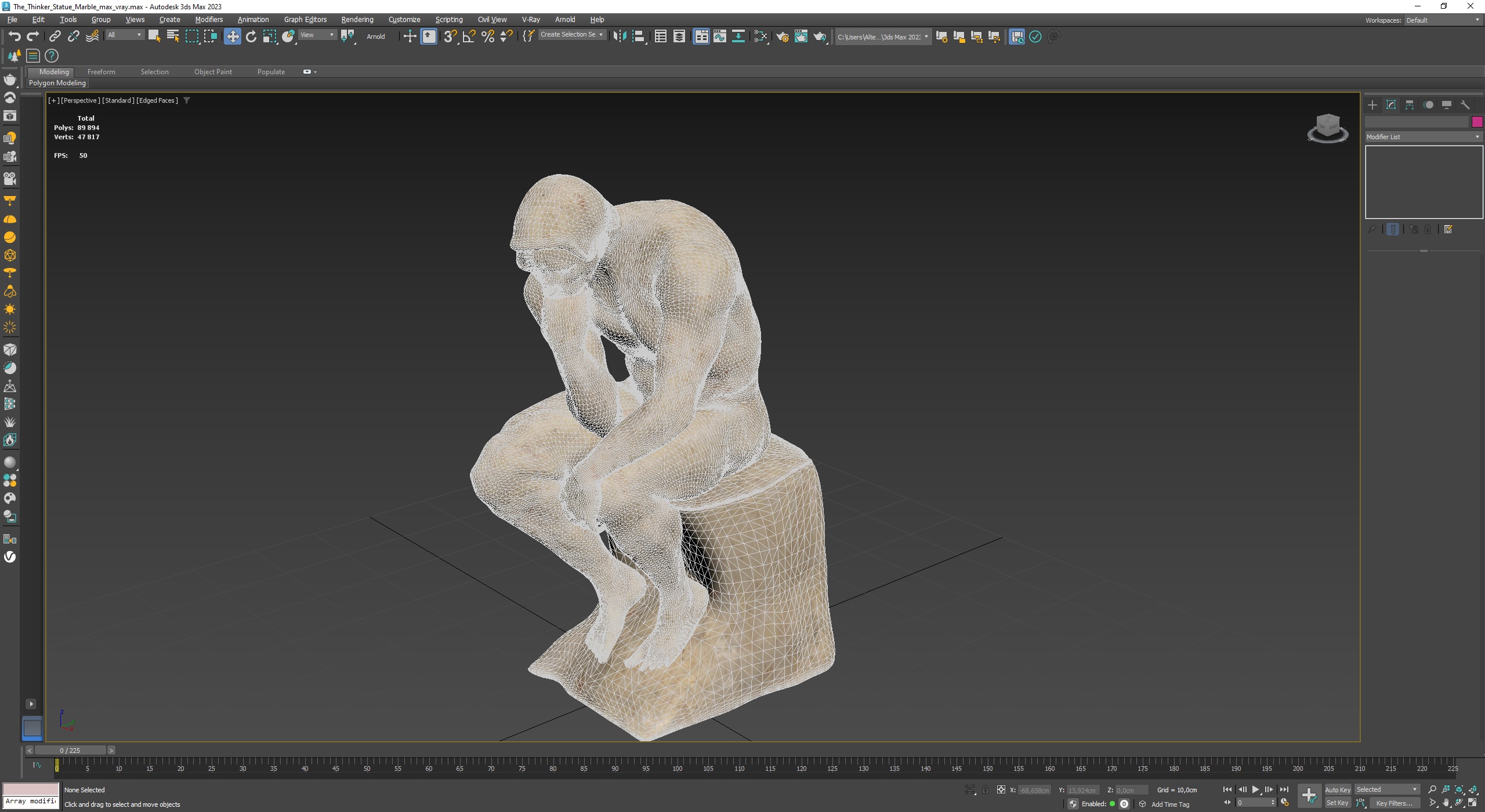1485x812 pixels.
Task: Click the Bind to Space Warp icon
Action: click(x=92, y=37)
